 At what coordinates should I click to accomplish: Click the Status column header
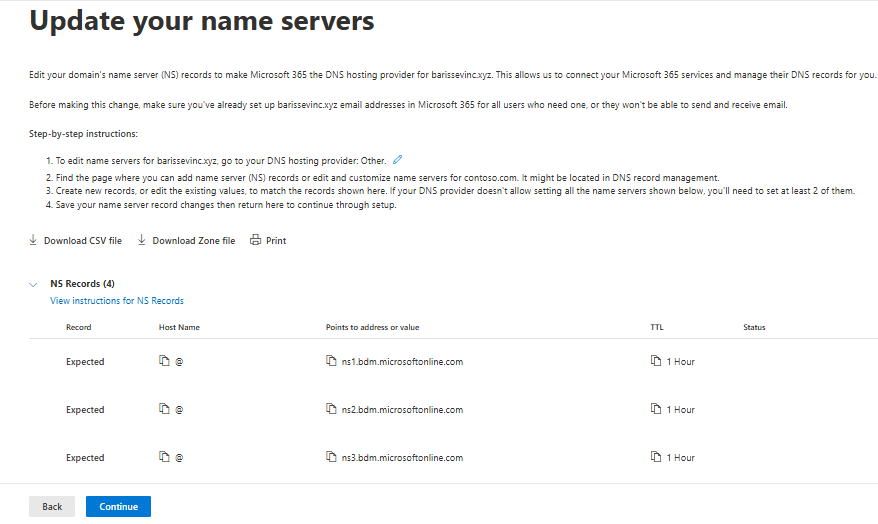(754, 327)
